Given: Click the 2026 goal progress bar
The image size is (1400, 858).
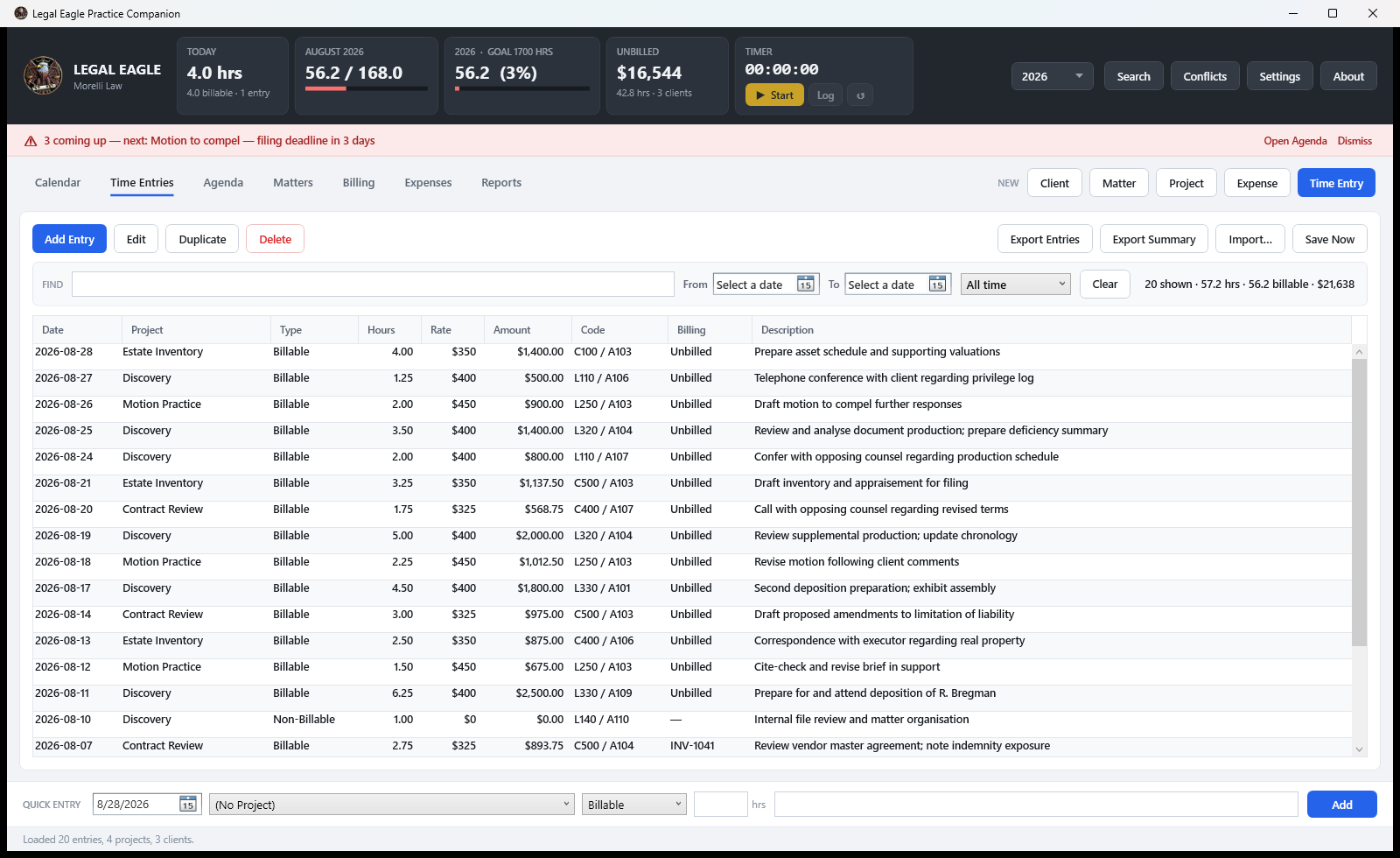Looking at the screenshot, I should [x=521, y=88].
